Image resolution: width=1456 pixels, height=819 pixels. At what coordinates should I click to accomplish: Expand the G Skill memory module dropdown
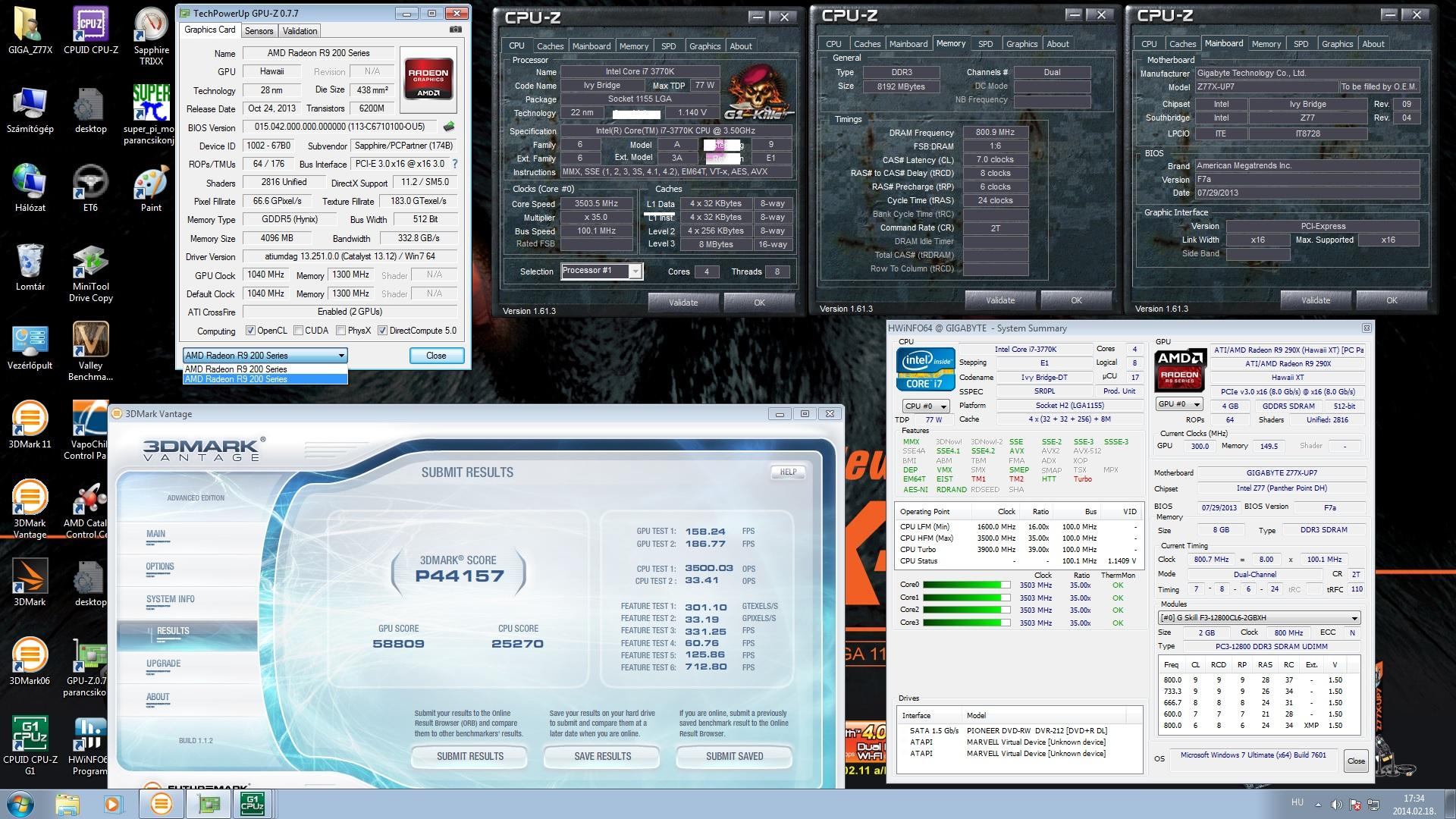(1354, 618)
